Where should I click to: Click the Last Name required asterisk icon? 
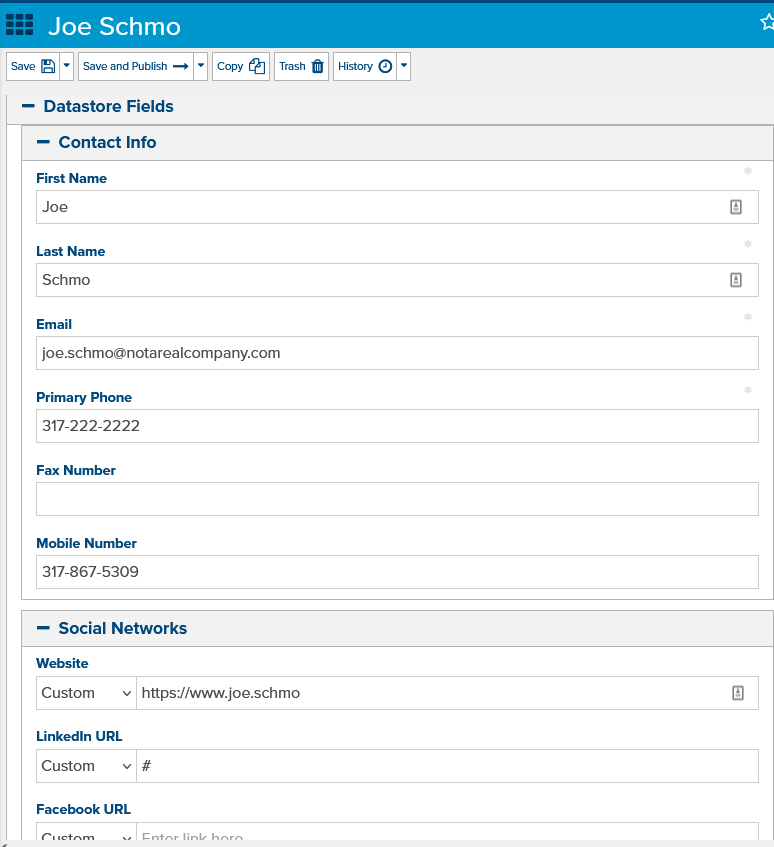click(x=748, y=244)
